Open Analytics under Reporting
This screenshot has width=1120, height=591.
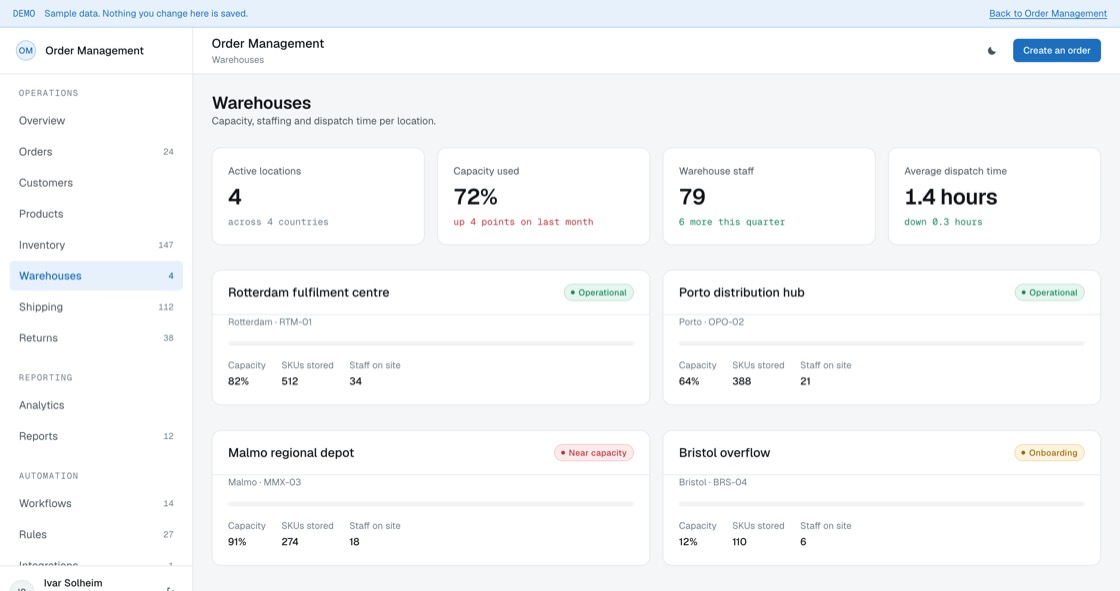pos(96,405)
